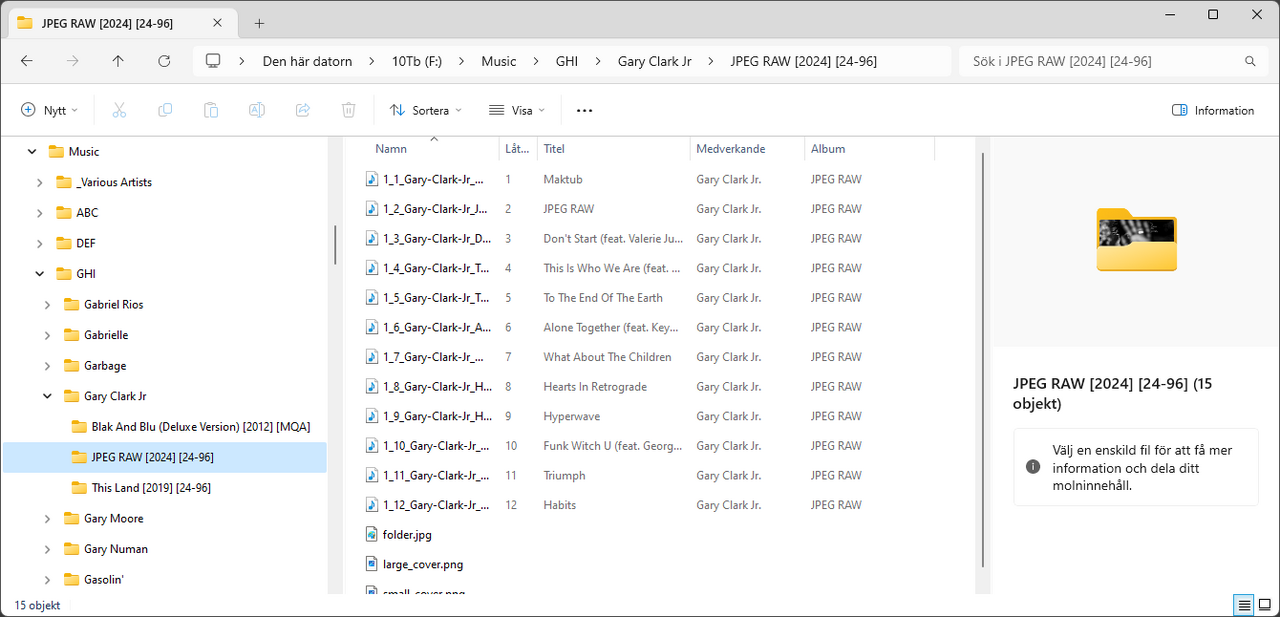Click the Rename toolbar icon

pos(257,110)
